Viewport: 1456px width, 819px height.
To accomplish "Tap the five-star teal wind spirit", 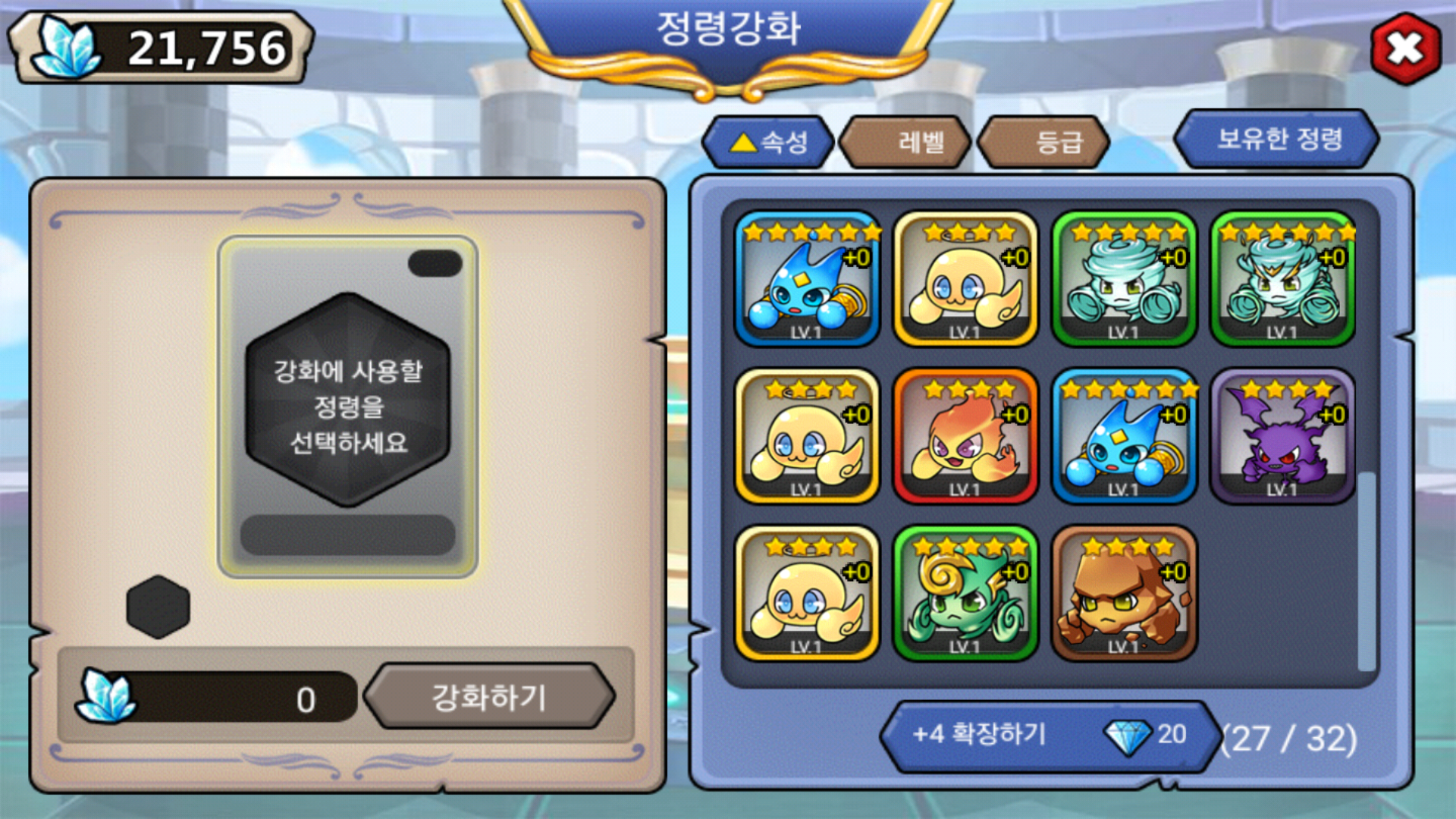I will click(x=1125, y=279).
